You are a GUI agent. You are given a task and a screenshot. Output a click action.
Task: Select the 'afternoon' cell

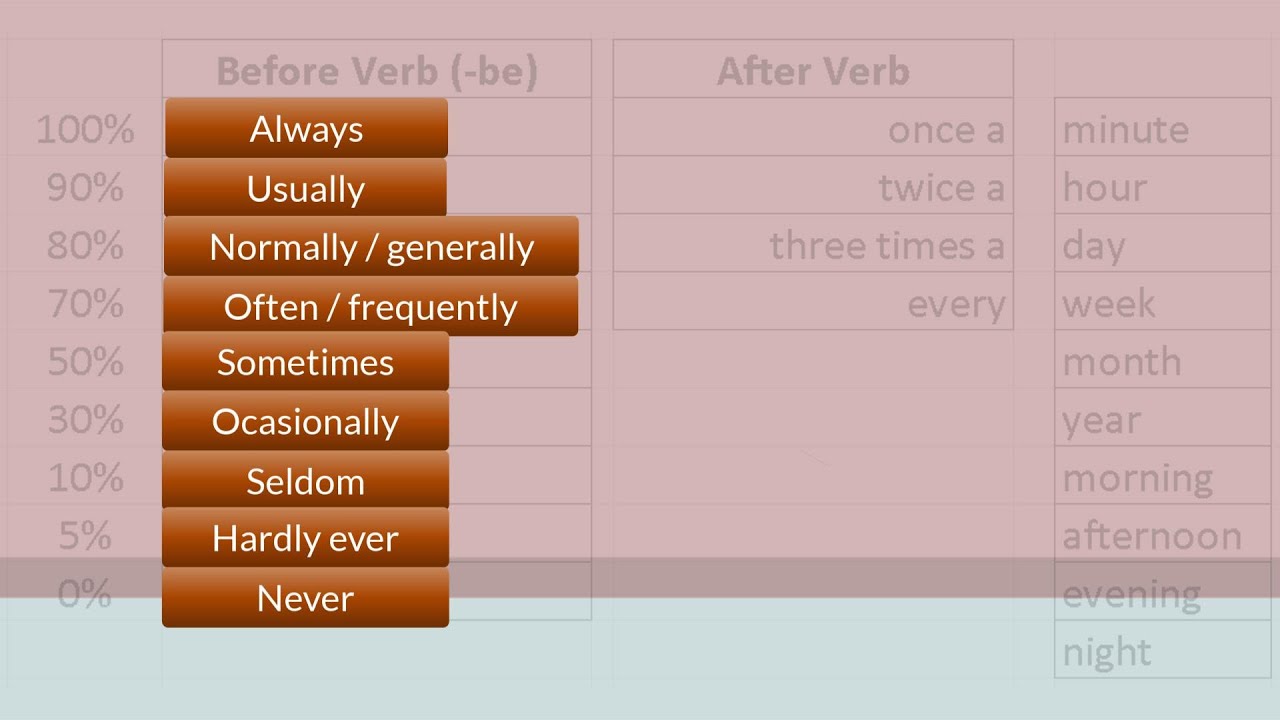tap(1163, 533)
